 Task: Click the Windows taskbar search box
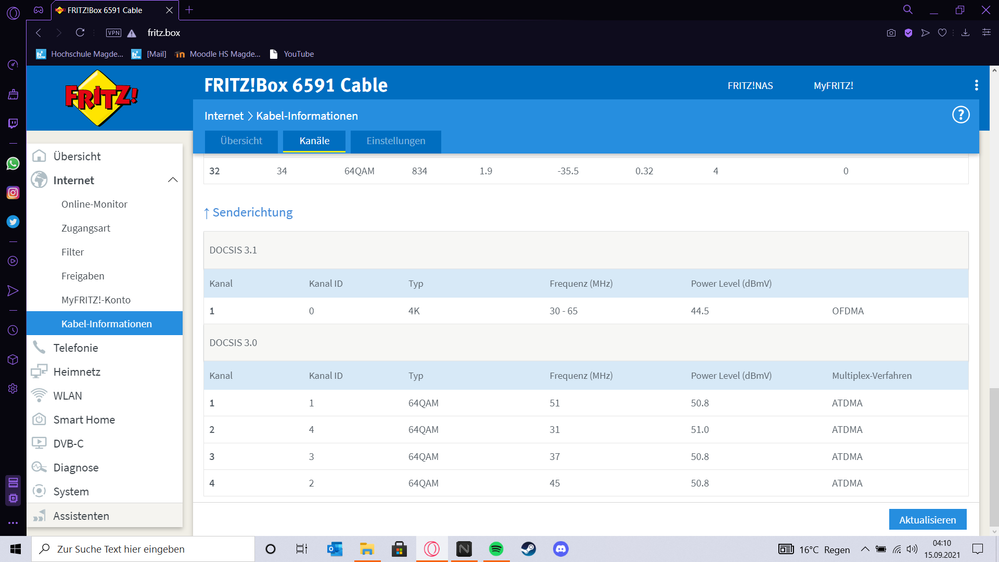click(143, 549)
